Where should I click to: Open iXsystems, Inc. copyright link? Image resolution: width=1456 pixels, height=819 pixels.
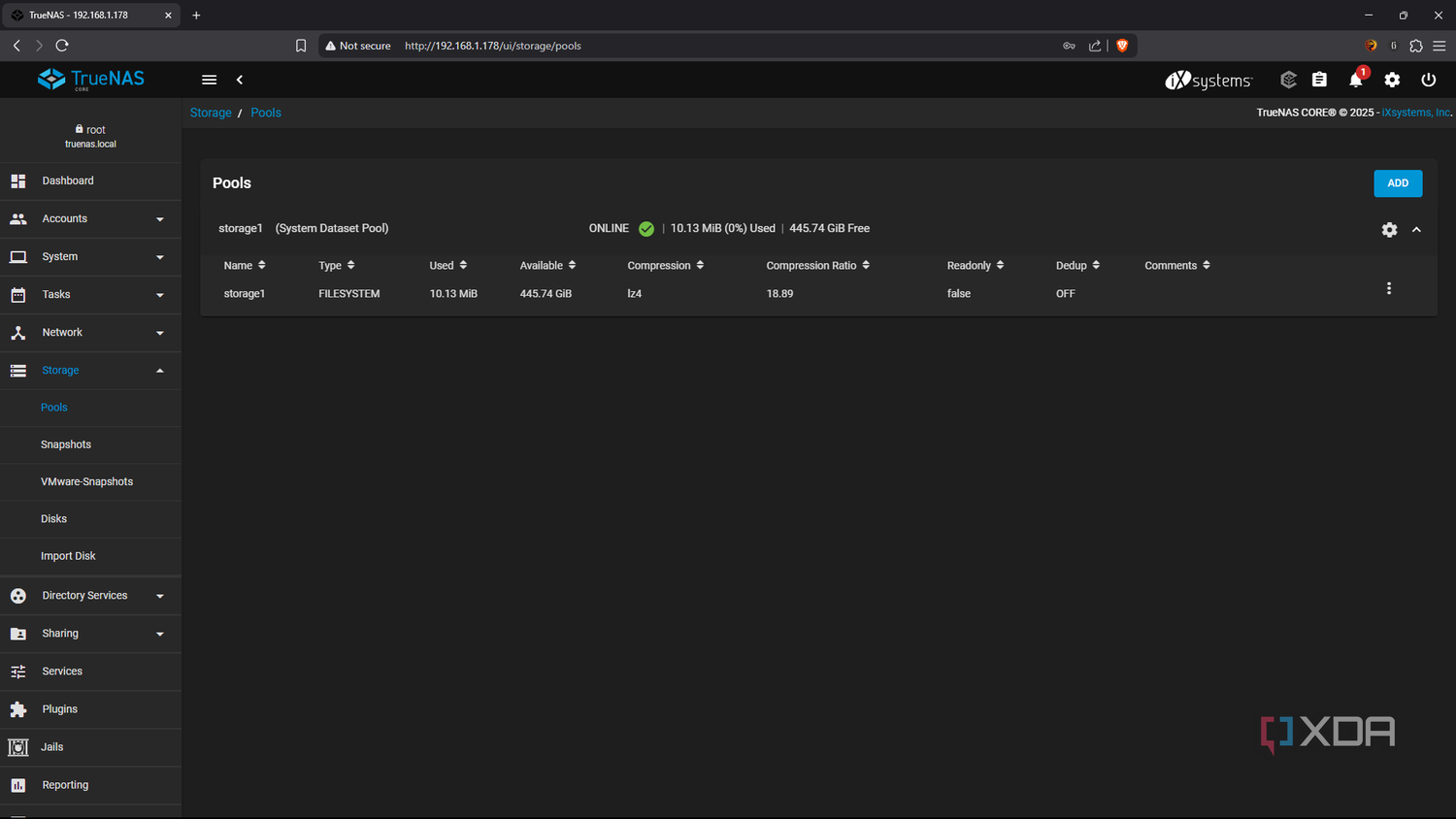[1416, 113]
